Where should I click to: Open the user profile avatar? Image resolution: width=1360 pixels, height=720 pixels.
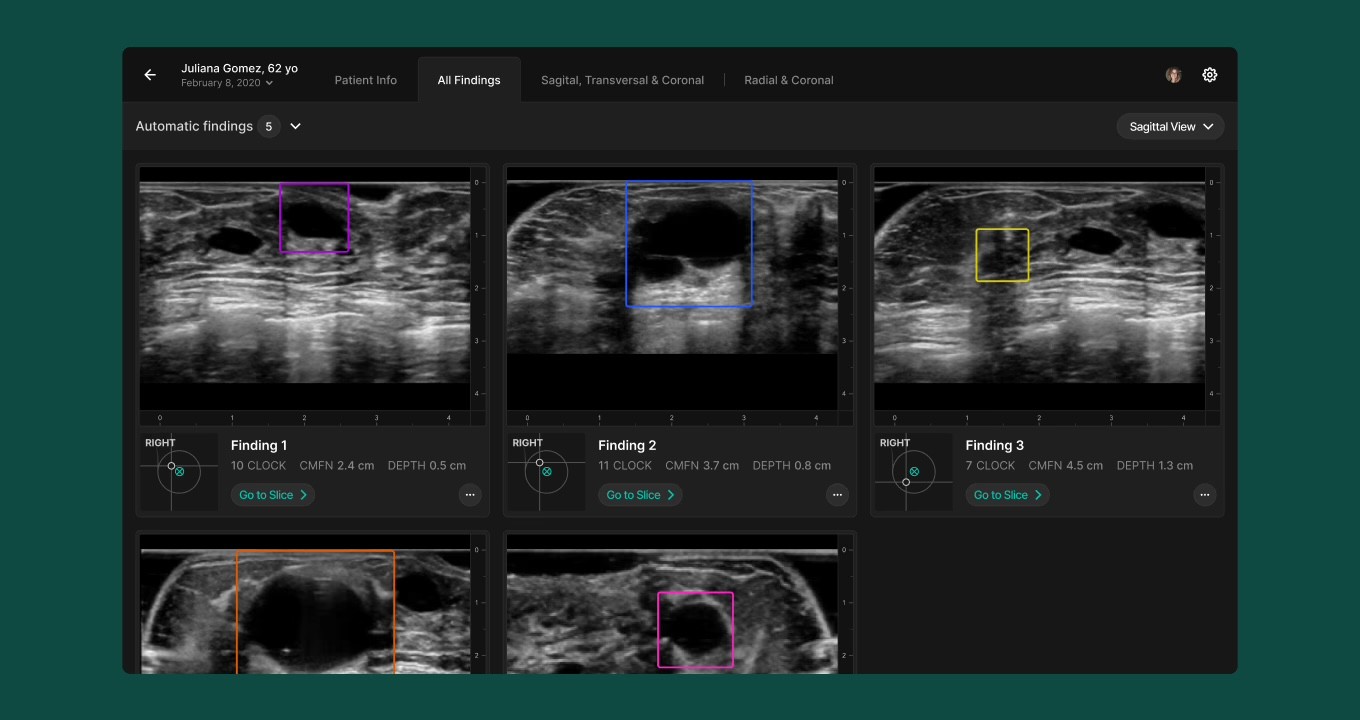pyautogui.click(x=1174, y=75)
